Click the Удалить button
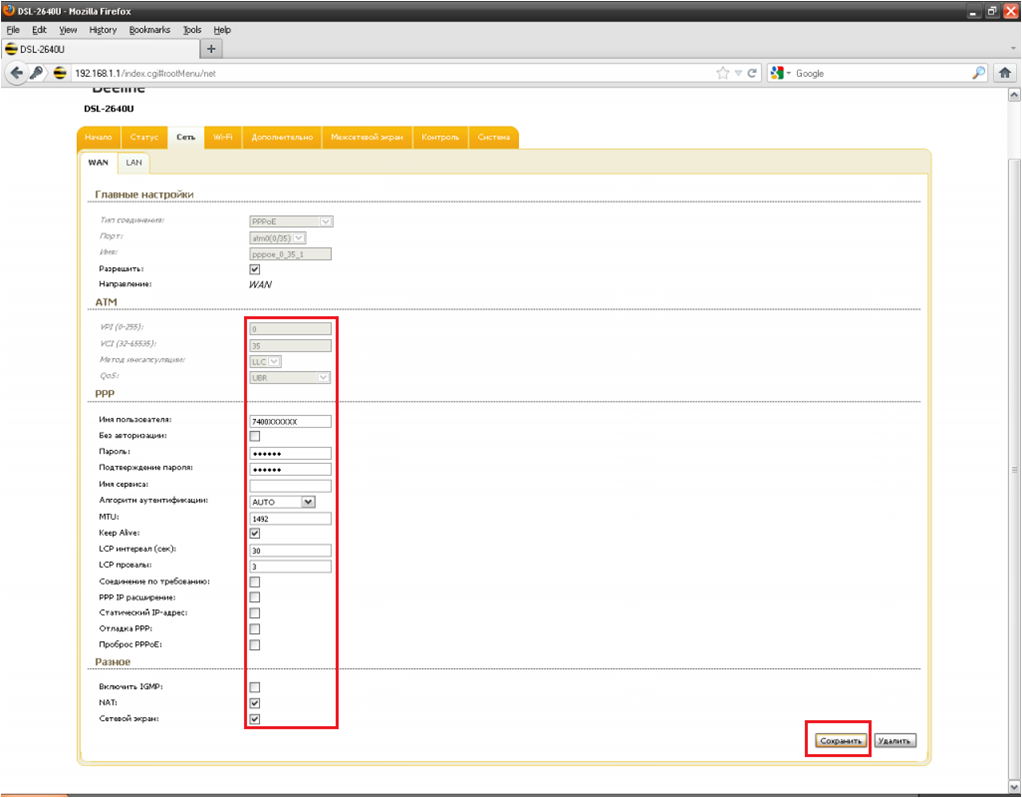The image size is (1022, 798). (894, 741)
